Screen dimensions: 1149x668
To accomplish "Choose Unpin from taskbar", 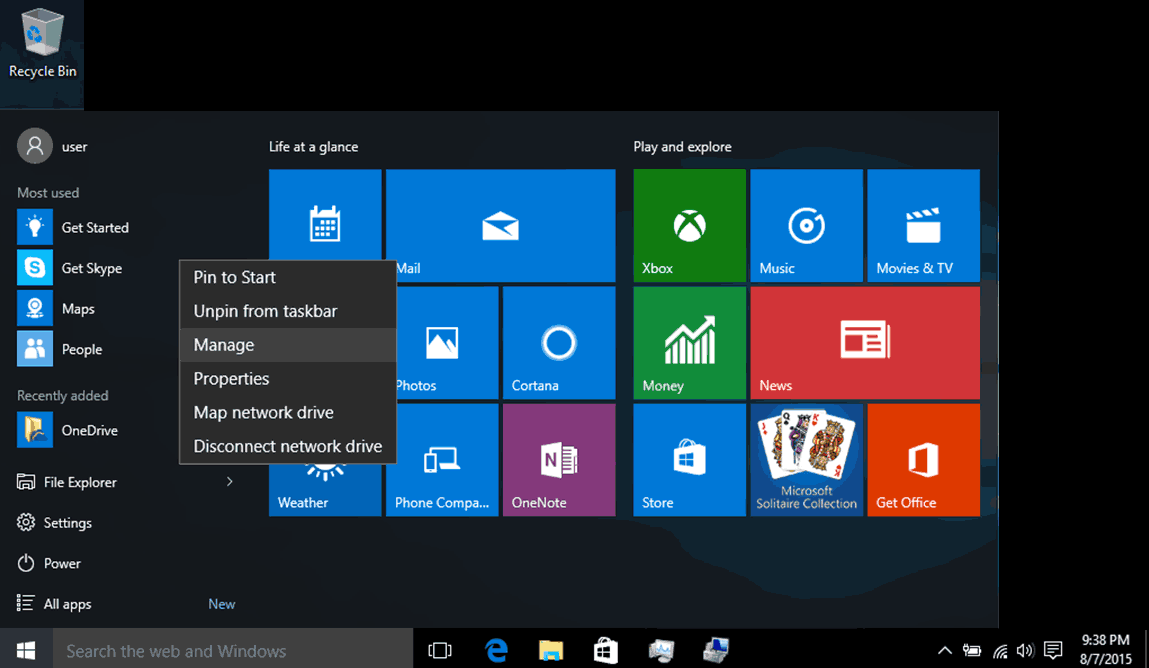I will click(288, 311).
